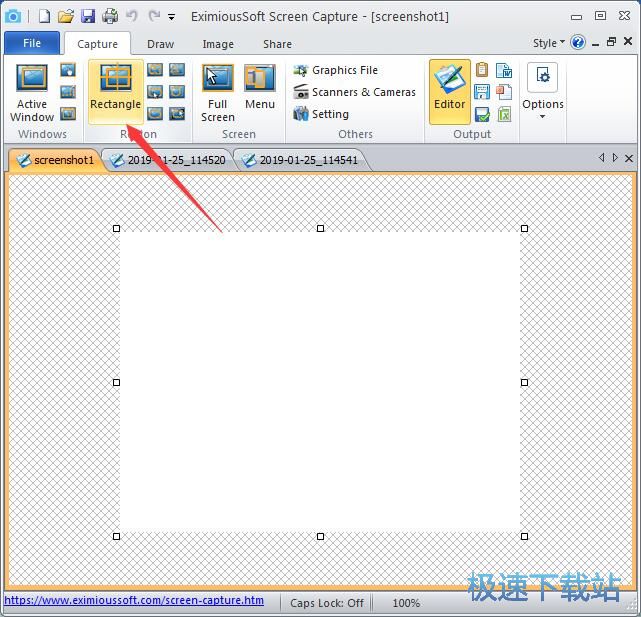This screenshot has height=617, width=641.
Task: Click the top-right selection handle
Action: [524, 229]
